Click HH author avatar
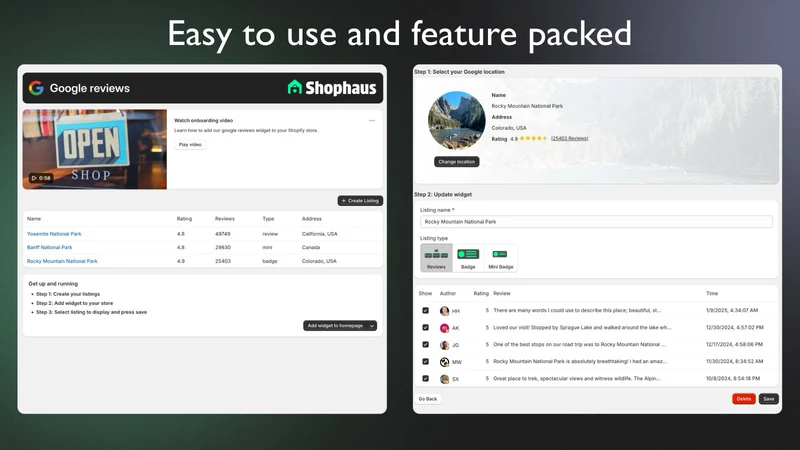Viewport: 800px width, 450px height. (444, 311)
